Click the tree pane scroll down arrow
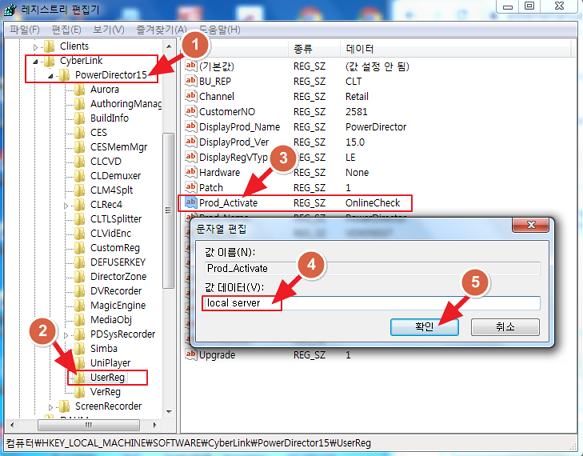The width and height of the screenshot is (583, 456). 169,411
